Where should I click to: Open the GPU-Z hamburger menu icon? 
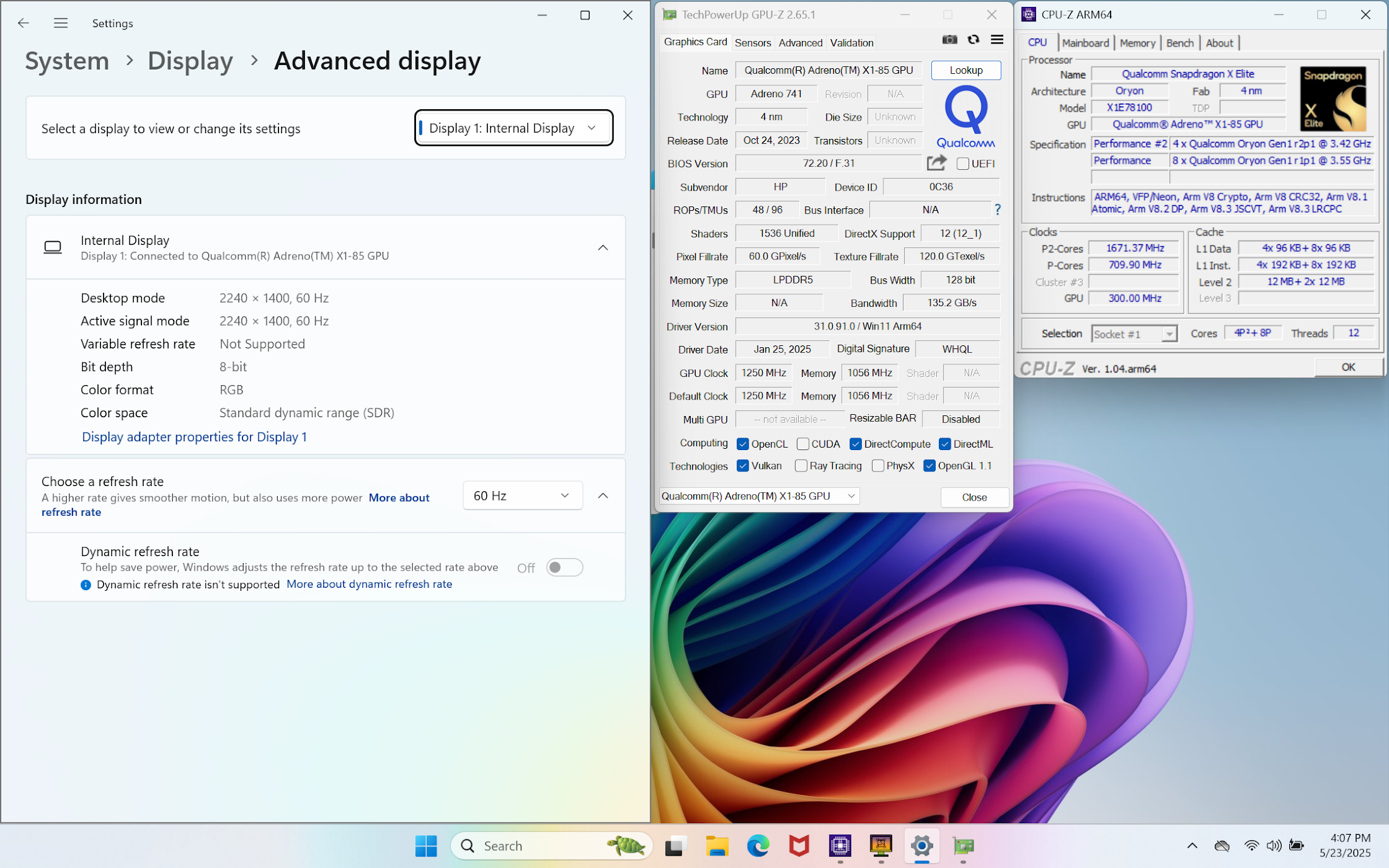(997, 40)
